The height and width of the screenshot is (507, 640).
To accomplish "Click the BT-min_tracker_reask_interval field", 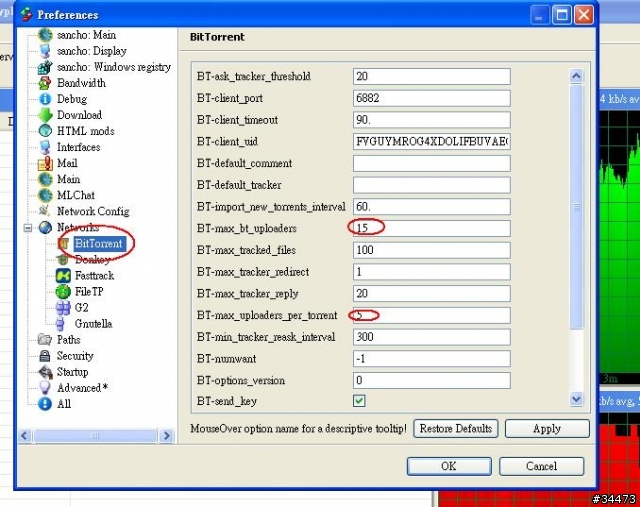I will tap(431, 337).
